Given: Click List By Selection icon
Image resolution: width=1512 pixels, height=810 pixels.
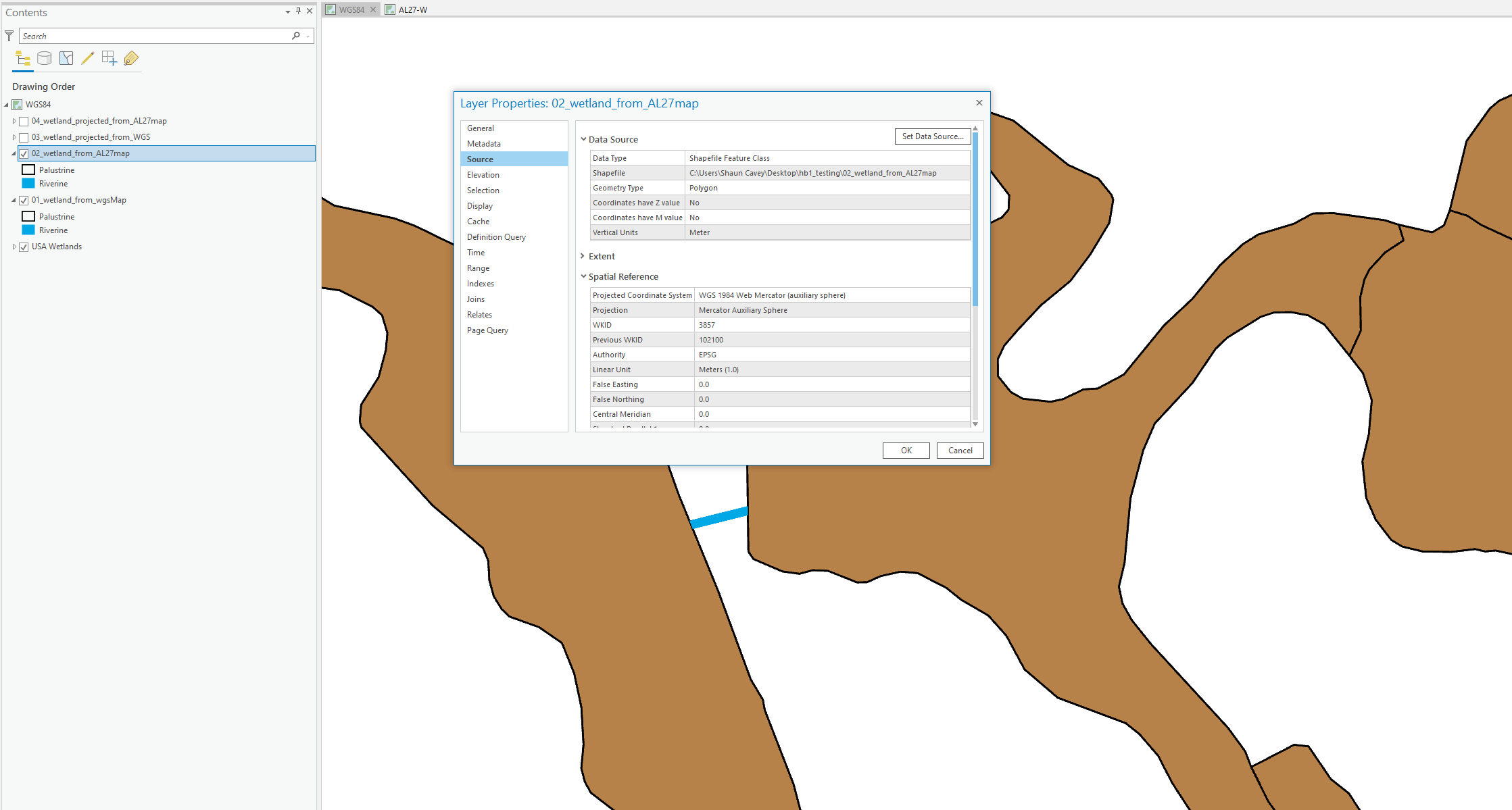Looking at the screenshot, I should [x=66, y=59].
